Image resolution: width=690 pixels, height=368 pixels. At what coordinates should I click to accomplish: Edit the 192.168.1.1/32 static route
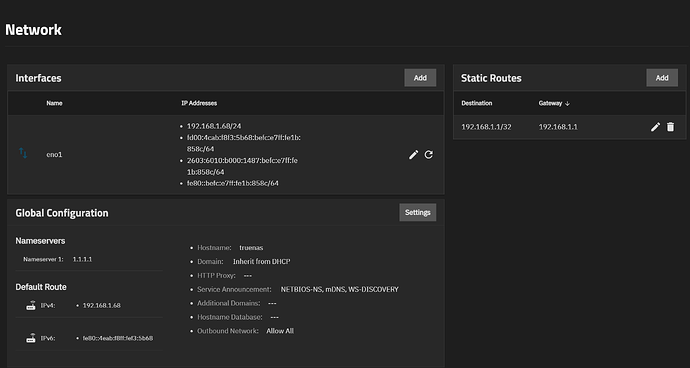click(x=655, y=127)
